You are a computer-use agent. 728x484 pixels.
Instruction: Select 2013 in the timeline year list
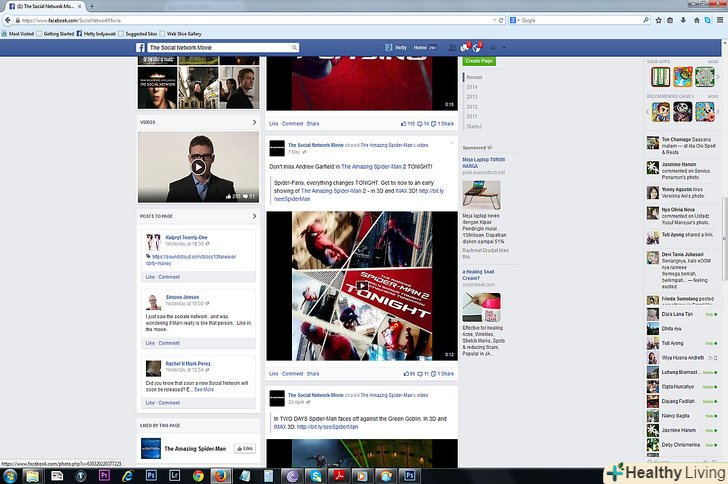[472, 97]
